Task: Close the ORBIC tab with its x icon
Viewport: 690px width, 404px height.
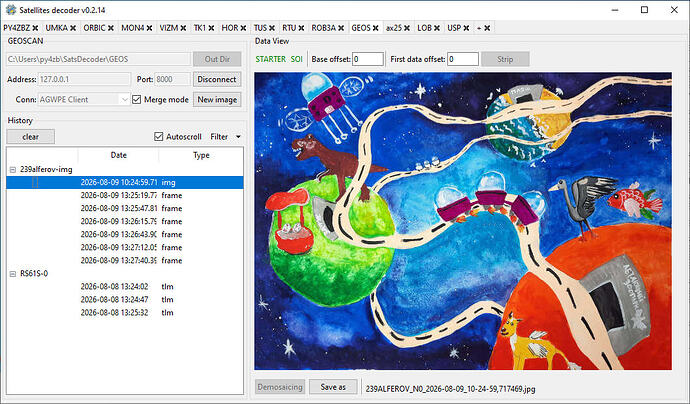Action: pos(111,28)
